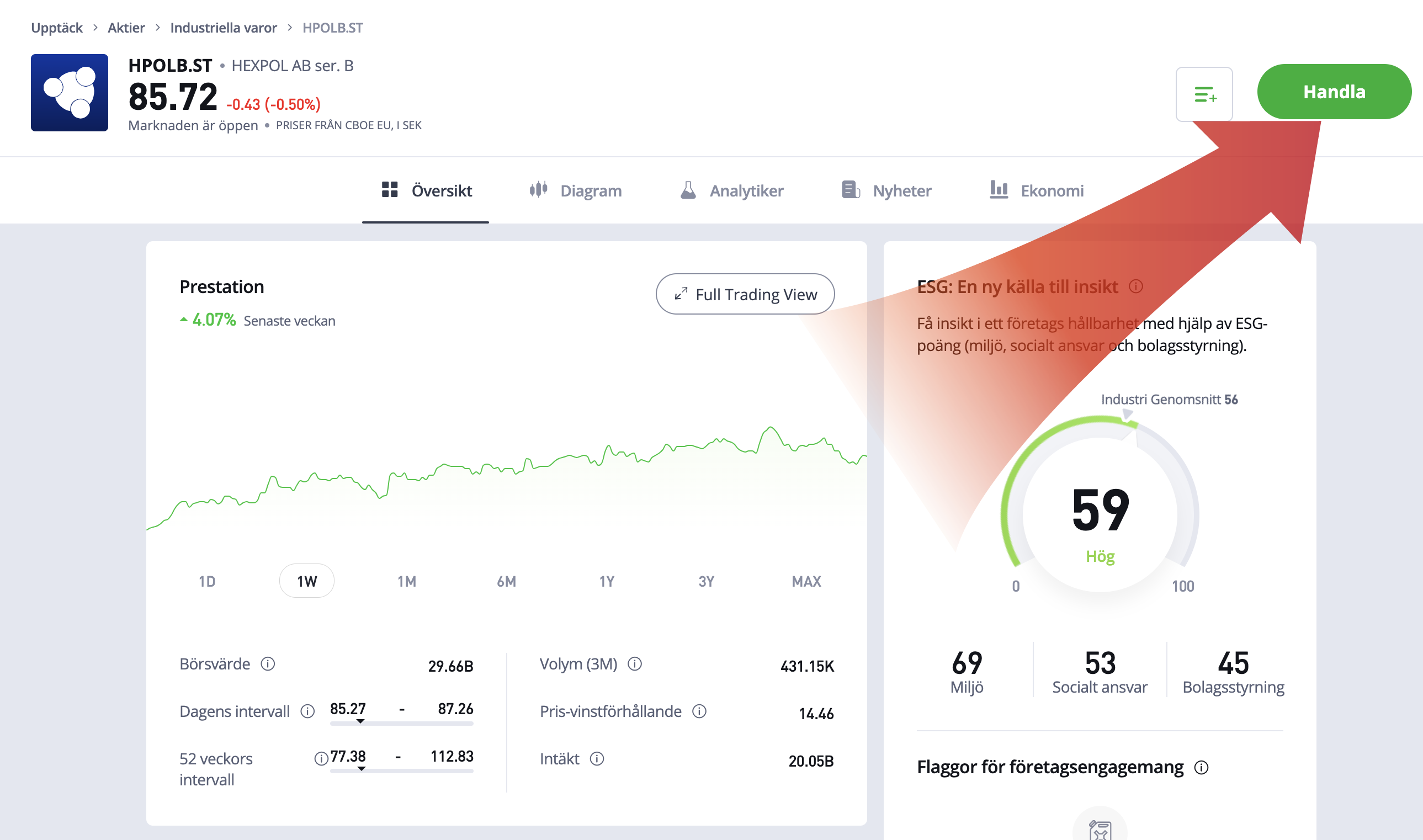Click info icon next to Intäkt

pos(597,758)
